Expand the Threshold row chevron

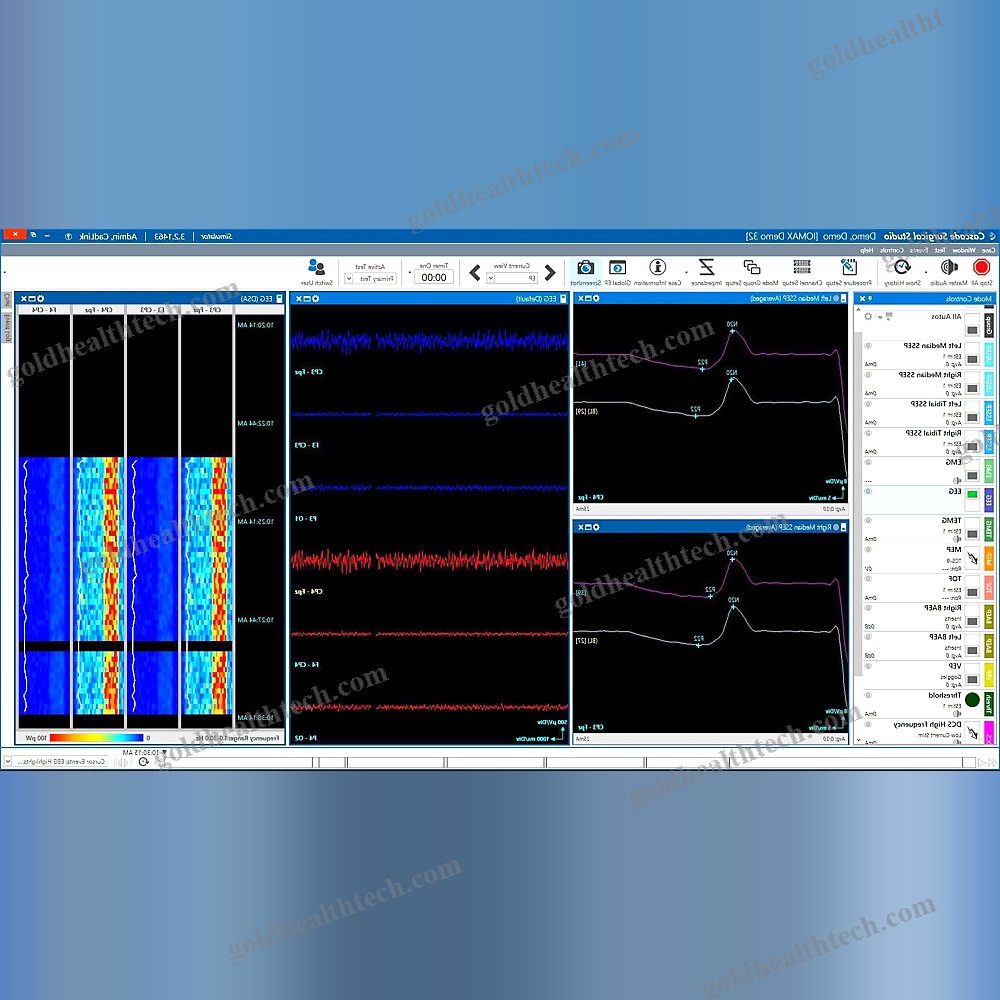868,696
